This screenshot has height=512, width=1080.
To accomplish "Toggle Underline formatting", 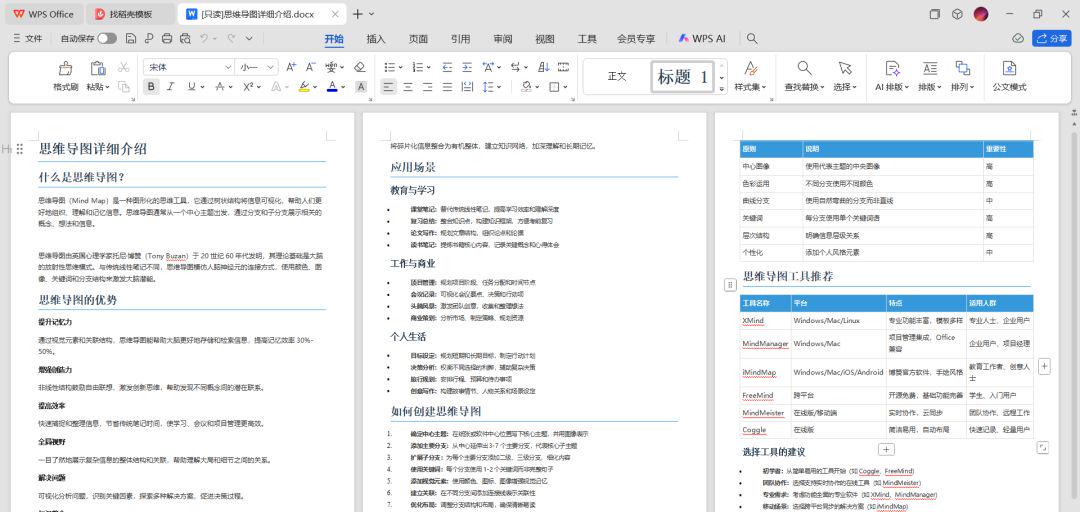I will click(191, 87).
